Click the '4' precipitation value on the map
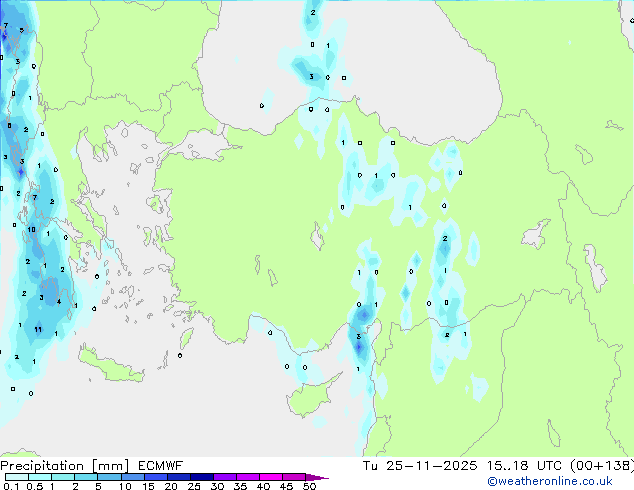 click(x=59, y=302)
